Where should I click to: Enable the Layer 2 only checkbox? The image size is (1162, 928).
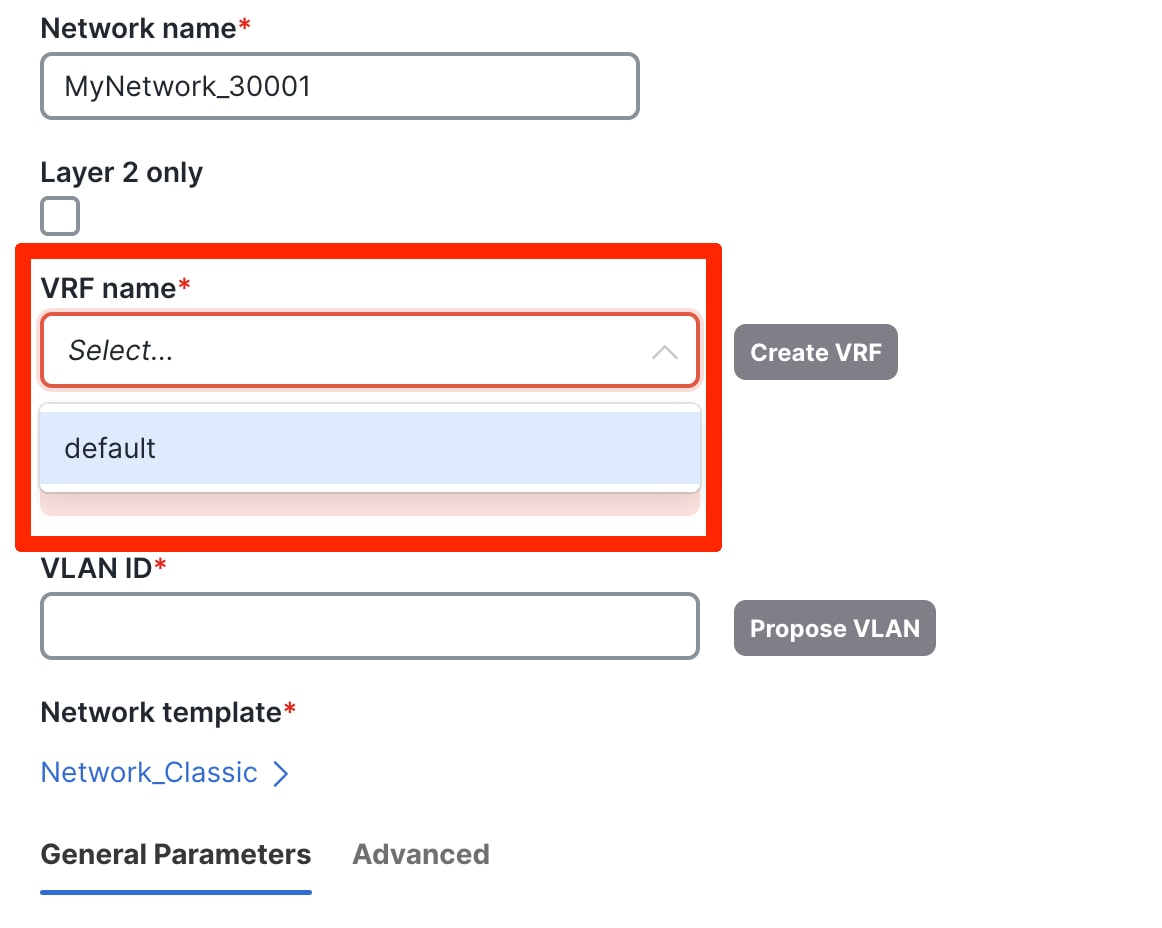[60, 216]
